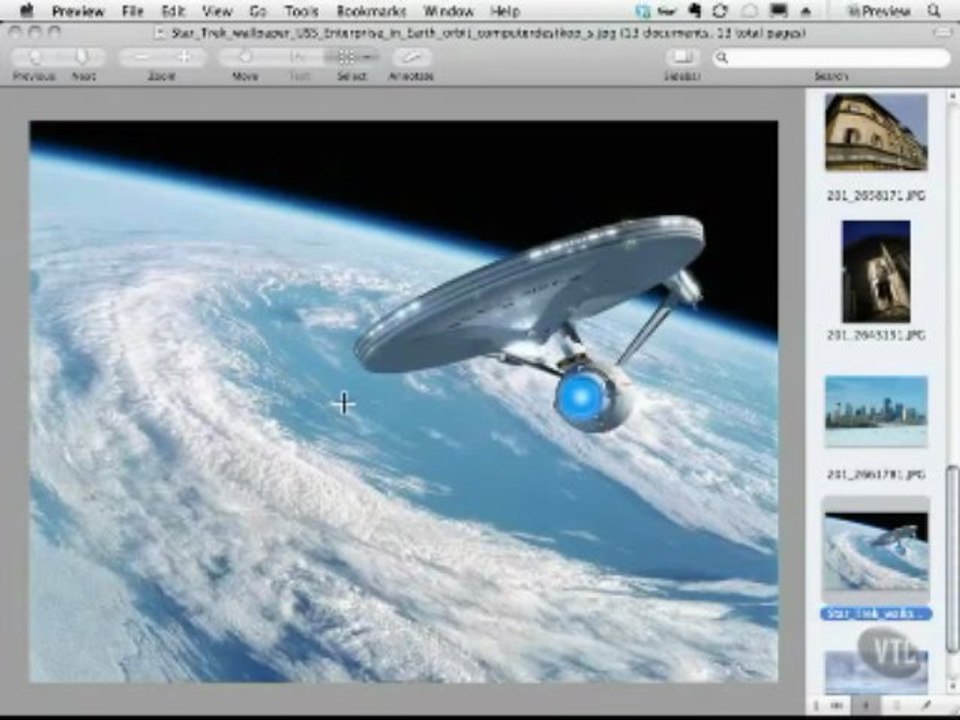Open the Window menu

449,11
